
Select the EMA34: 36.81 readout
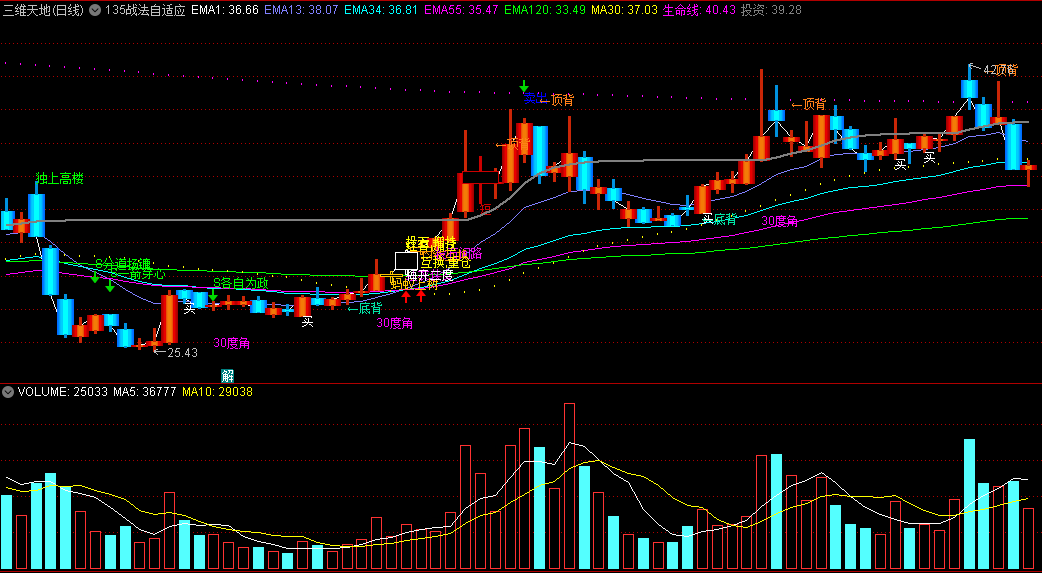coord(381,11)
